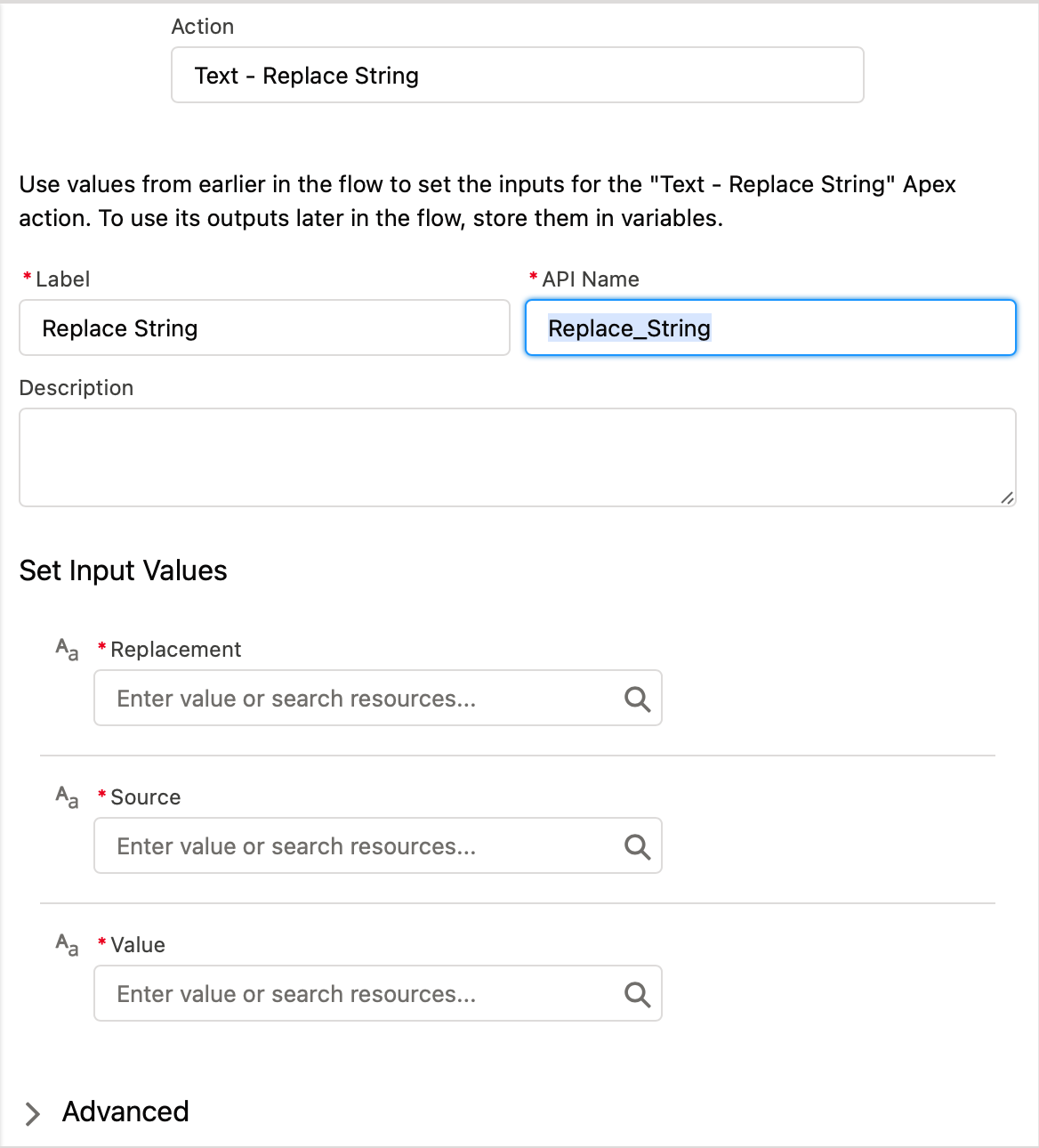This screenshot has width=1039, height=1148.
Task: Click the Description field label
Action: coord(77,388)
